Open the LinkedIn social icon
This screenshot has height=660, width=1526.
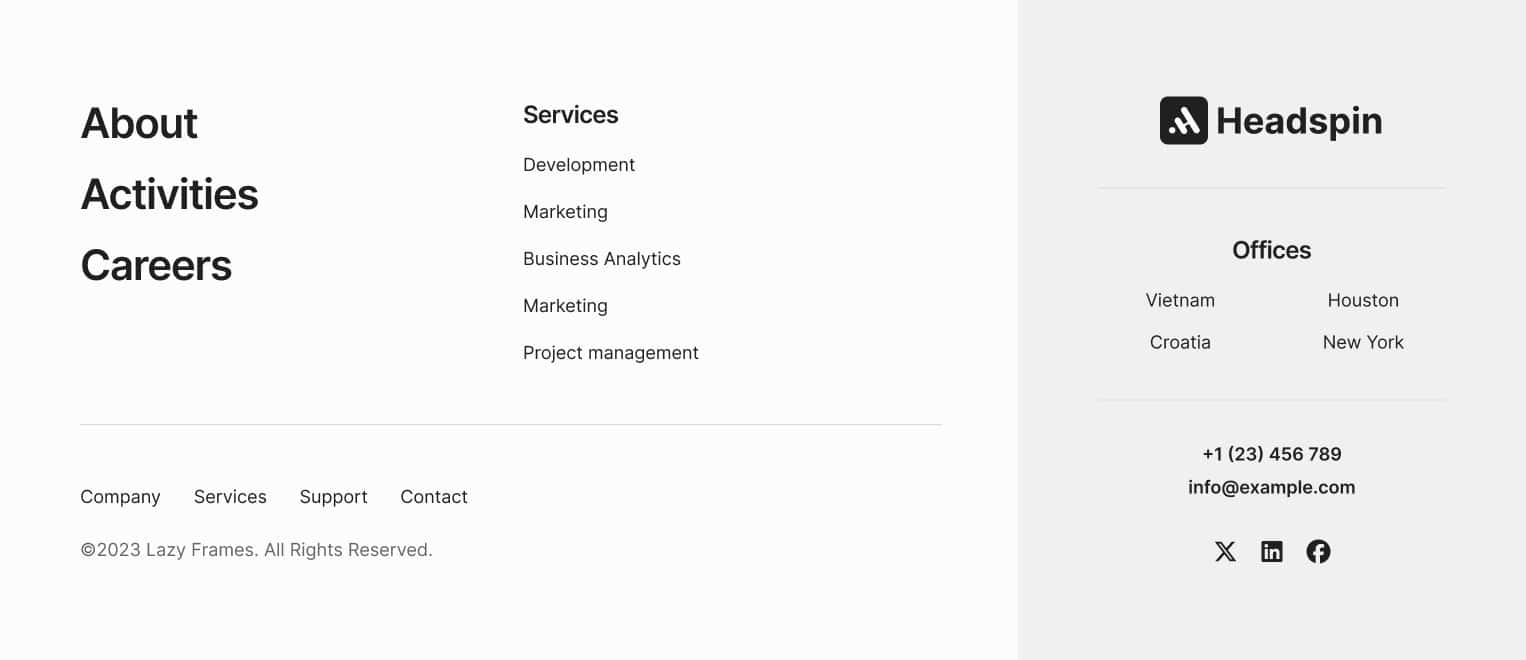pyautogui.click(x=1272, y=551)
